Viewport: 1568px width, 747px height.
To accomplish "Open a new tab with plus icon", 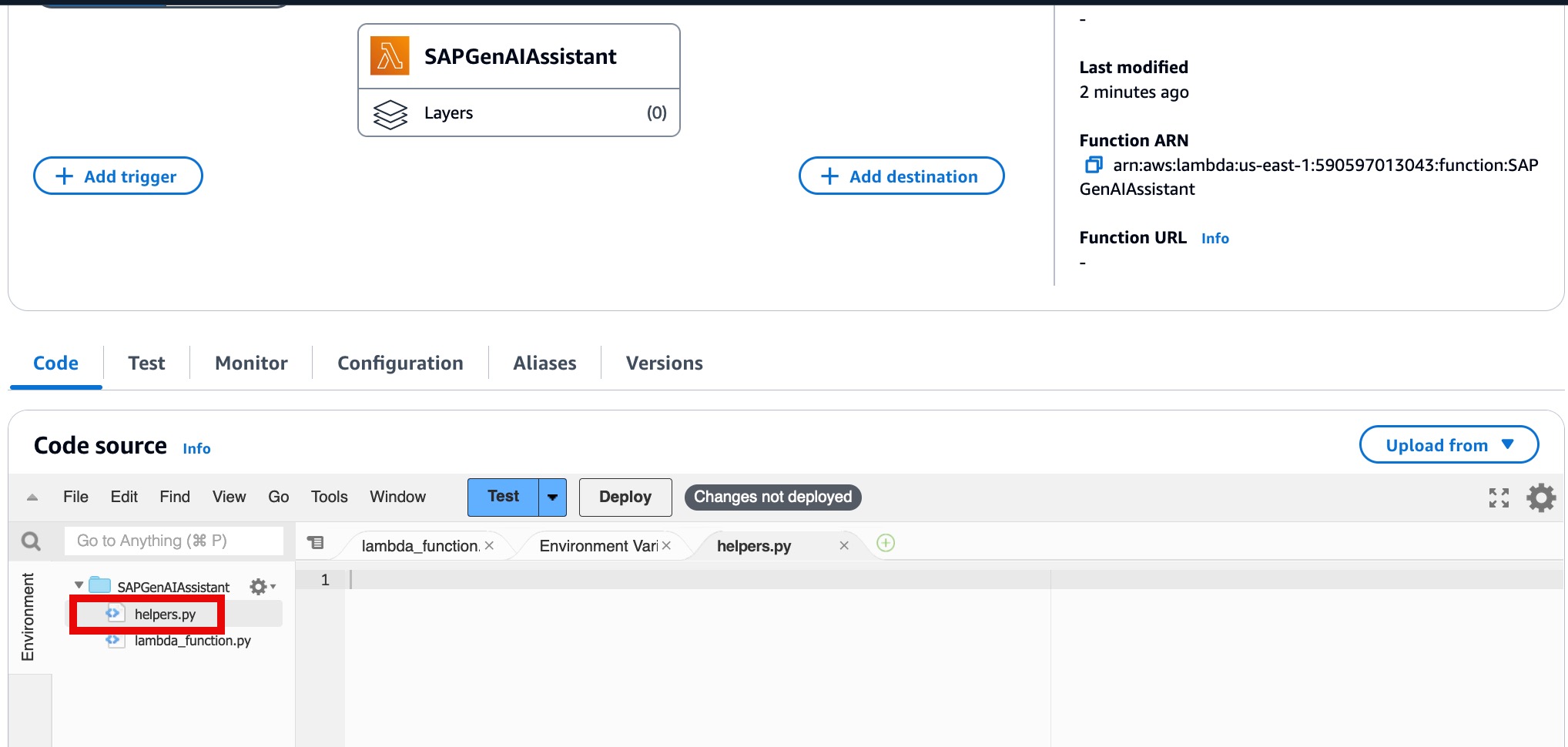I will [x=886, y=544].
